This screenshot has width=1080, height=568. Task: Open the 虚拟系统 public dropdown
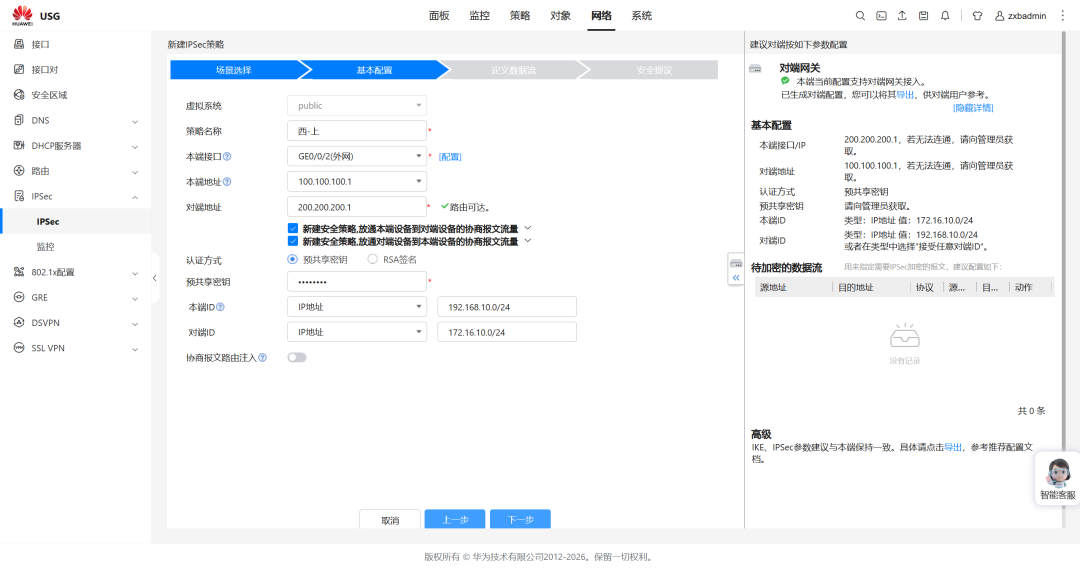[x=357, y=105]
